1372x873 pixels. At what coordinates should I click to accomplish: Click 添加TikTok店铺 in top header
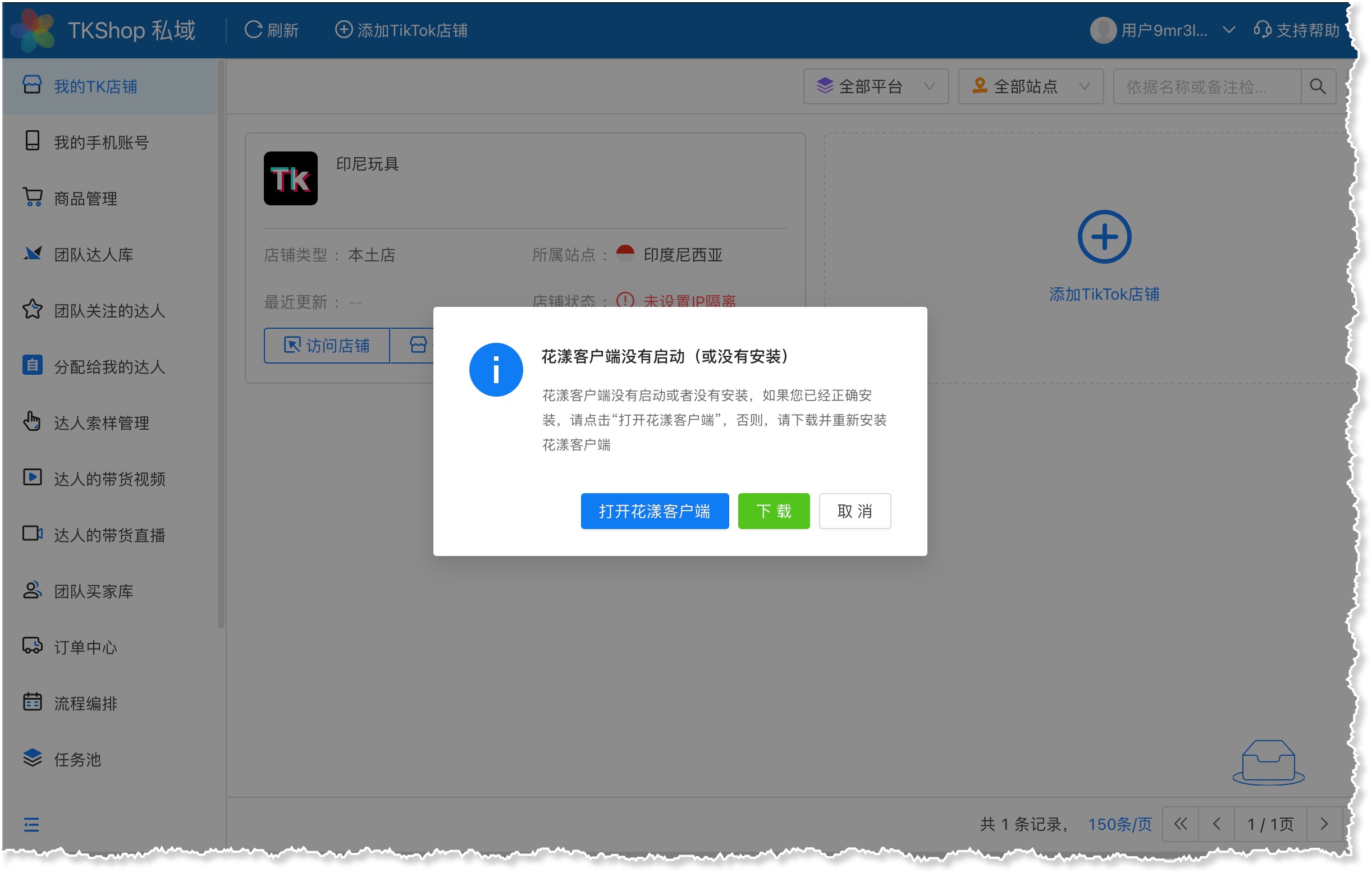pyautogui.click(x=401, y=30)
